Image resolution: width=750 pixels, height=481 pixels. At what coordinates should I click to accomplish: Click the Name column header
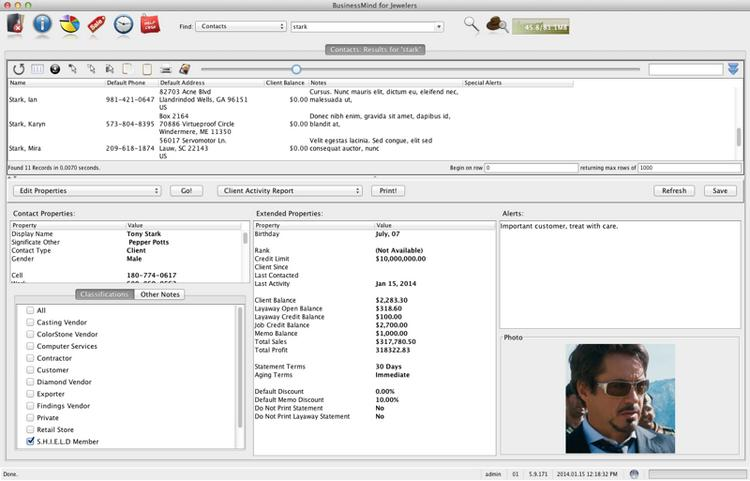pos(56,83)
